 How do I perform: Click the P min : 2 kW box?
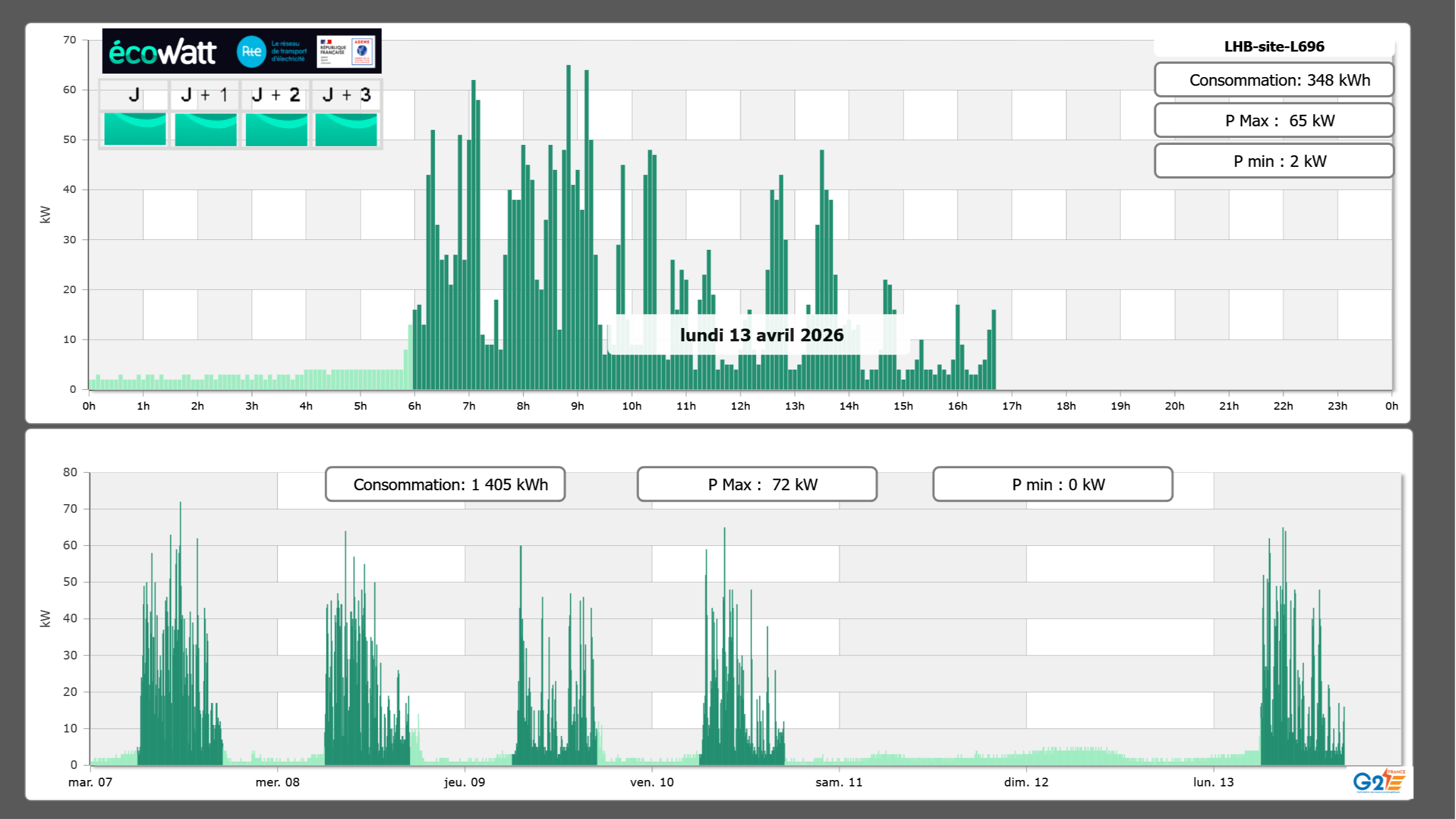tap(1274, 161)
